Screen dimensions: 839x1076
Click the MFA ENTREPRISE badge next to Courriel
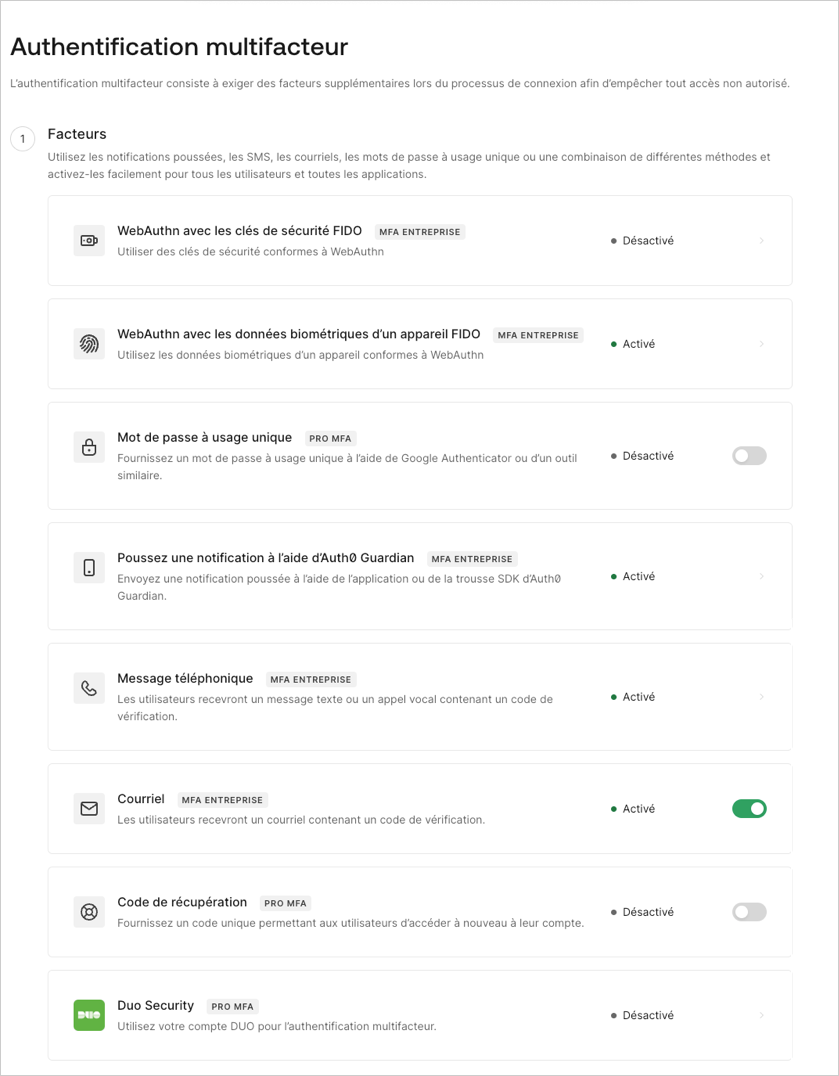220,799
